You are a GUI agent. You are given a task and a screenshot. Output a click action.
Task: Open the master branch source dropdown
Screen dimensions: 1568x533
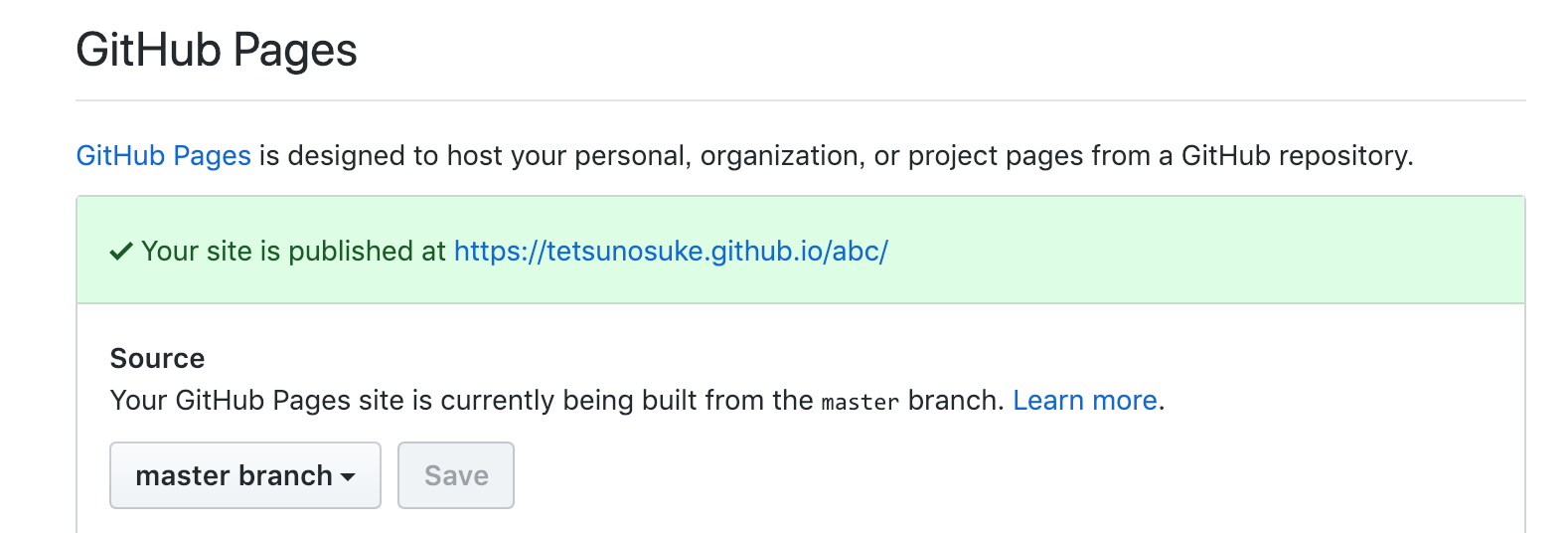pyautogui.click(x=245, y=475)
